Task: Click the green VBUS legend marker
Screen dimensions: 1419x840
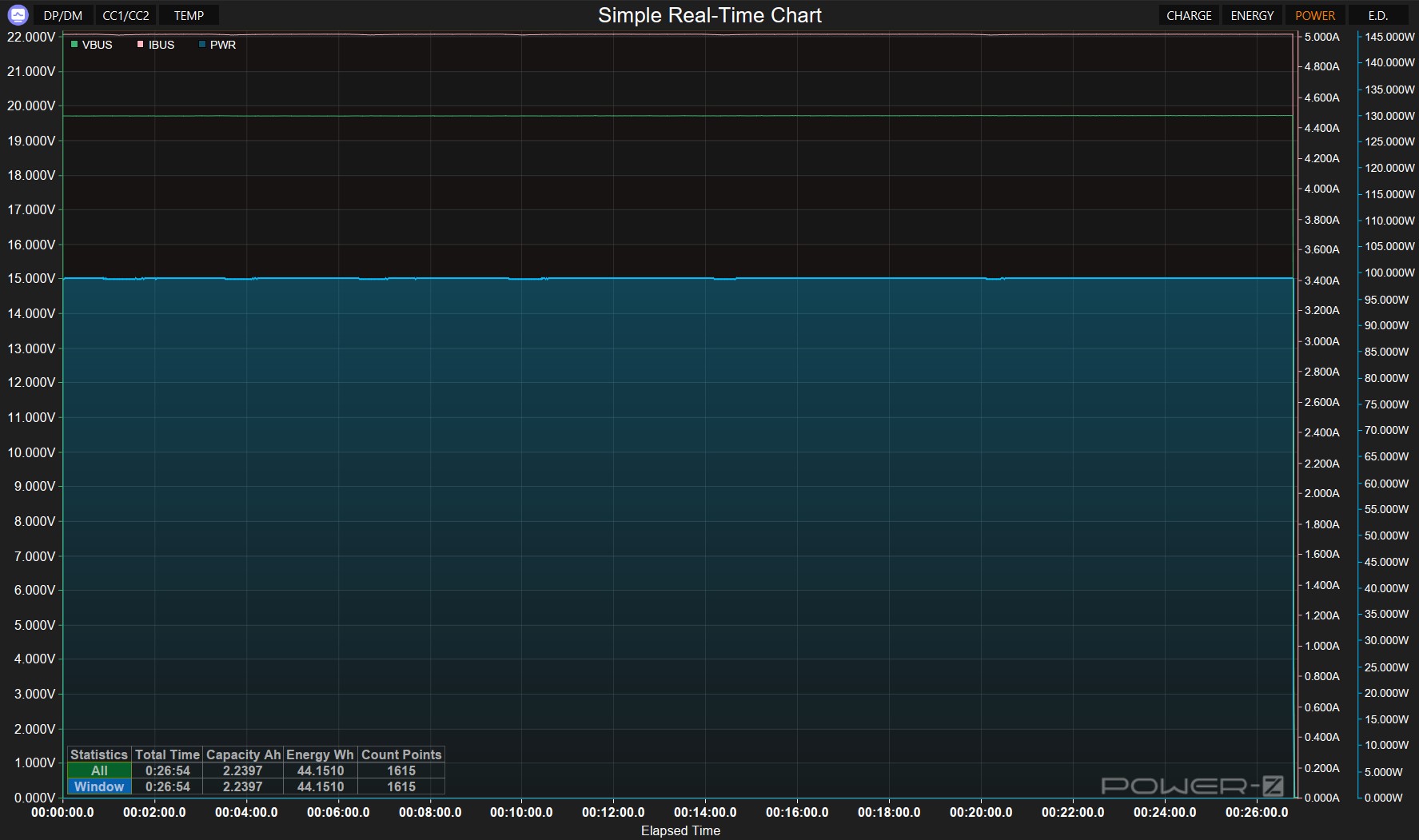Action: [x=74, y=45]
